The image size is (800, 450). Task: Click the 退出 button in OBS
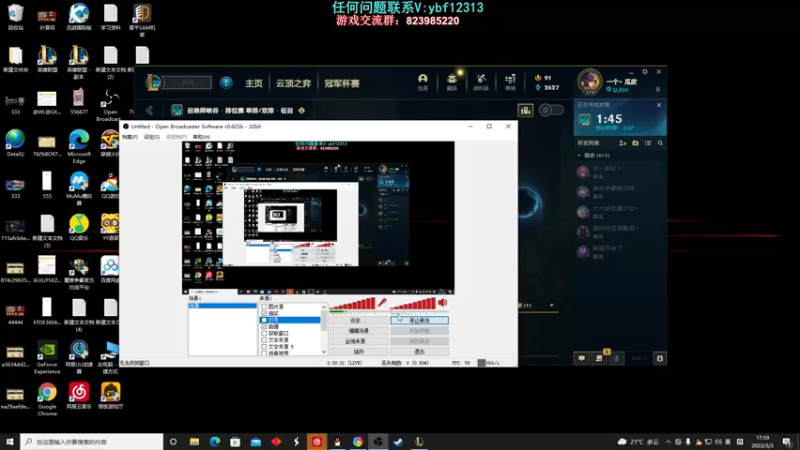point(419,352)
